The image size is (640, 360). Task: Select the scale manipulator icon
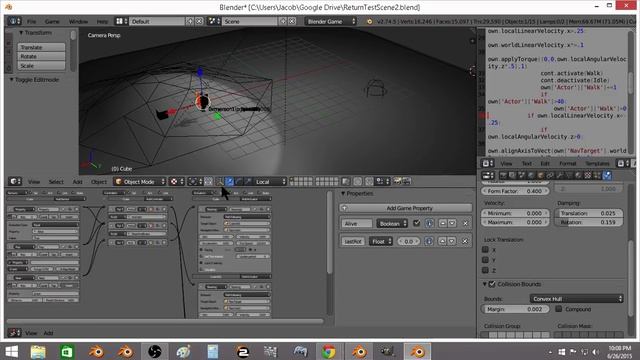pos(248,182)
